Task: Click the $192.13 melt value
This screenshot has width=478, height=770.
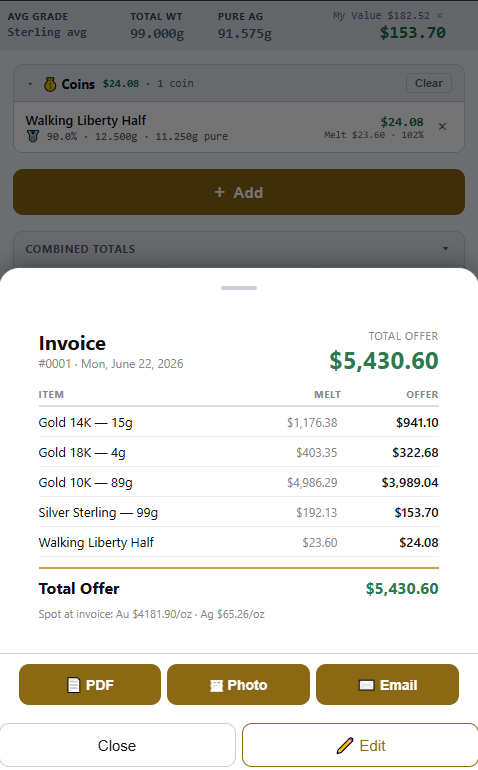Action: tap(316, 512)
